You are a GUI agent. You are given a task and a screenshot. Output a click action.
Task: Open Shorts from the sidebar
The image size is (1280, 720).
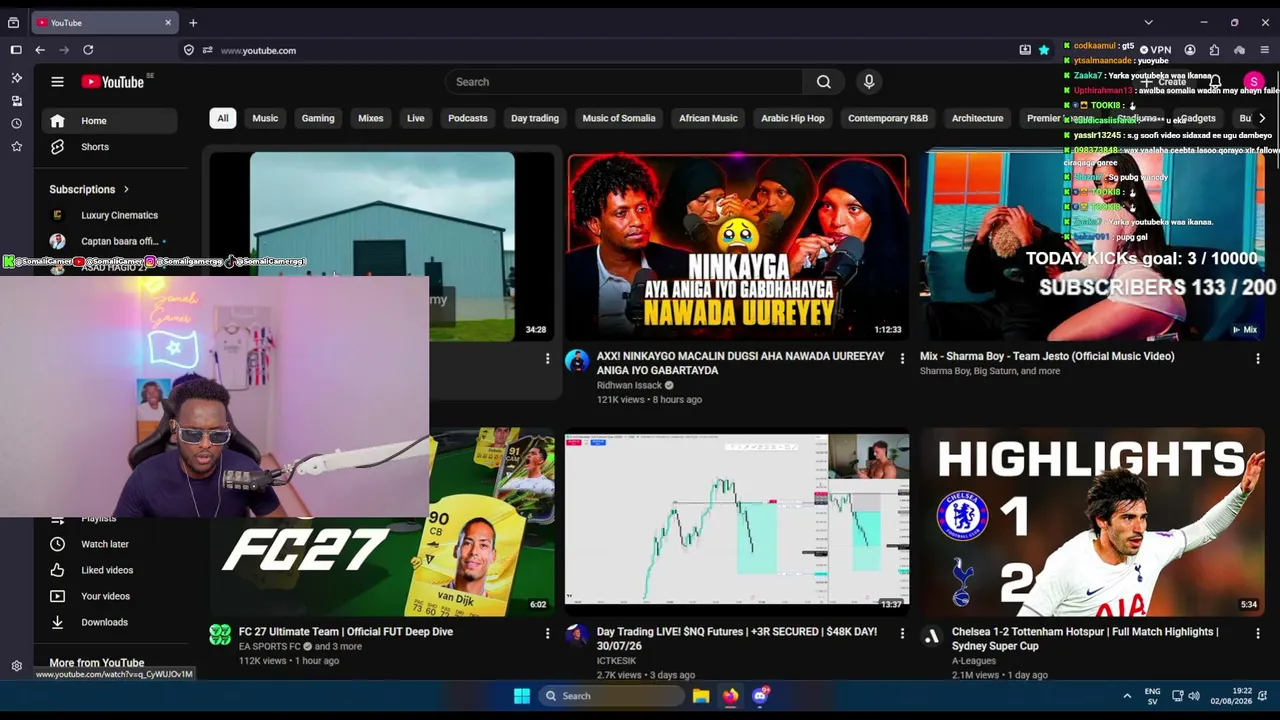pyautogui.click(x=110, y=147)
